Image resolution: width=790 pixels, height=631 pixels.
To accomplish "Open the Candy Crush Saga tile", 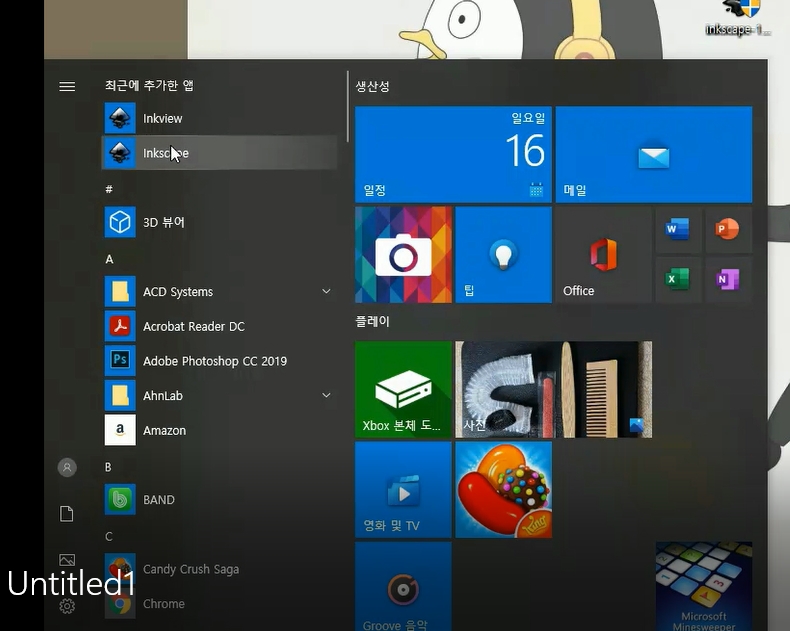I will click(x=503, y=490).
